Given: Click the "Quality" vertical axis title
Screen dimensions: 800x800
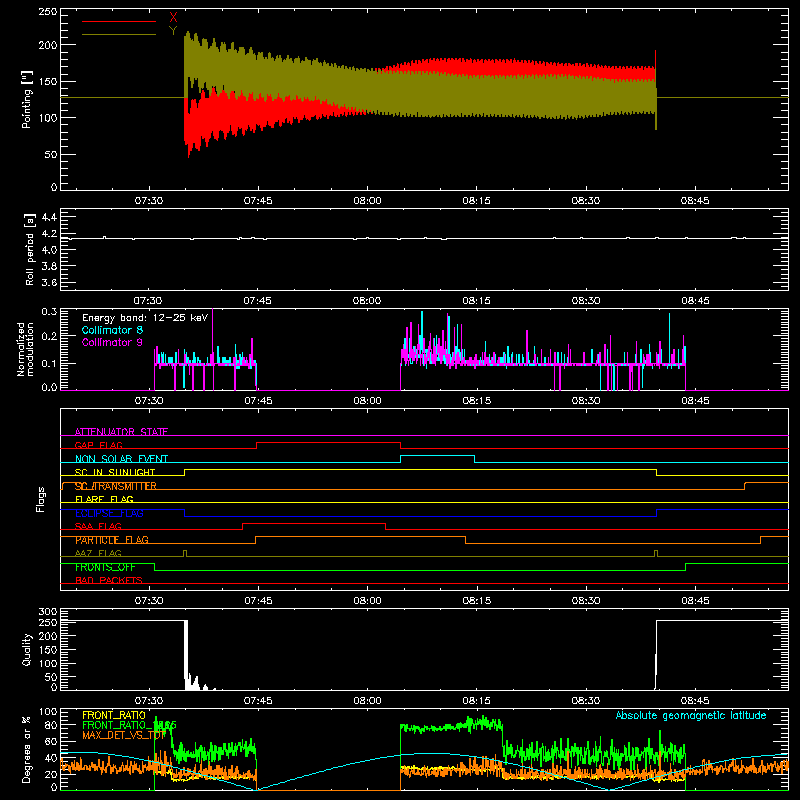Looking at the screenshot, I should tap(27, 649).
